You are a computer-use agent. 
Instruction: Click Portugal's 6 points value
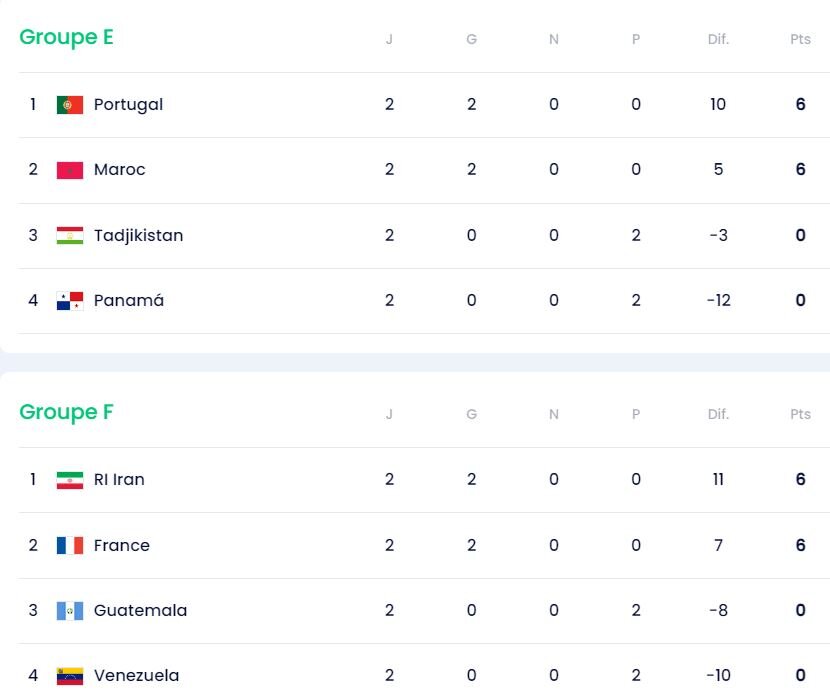click(800, 105)
